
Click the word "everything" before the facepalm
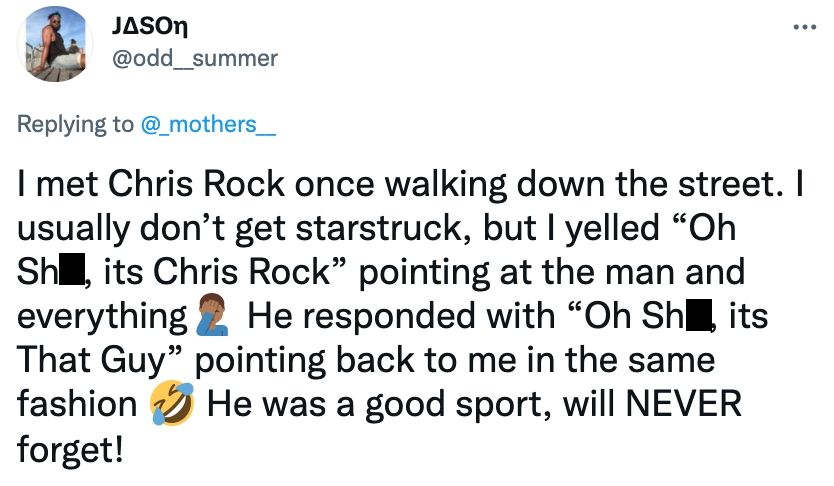[x=98, y=318]
